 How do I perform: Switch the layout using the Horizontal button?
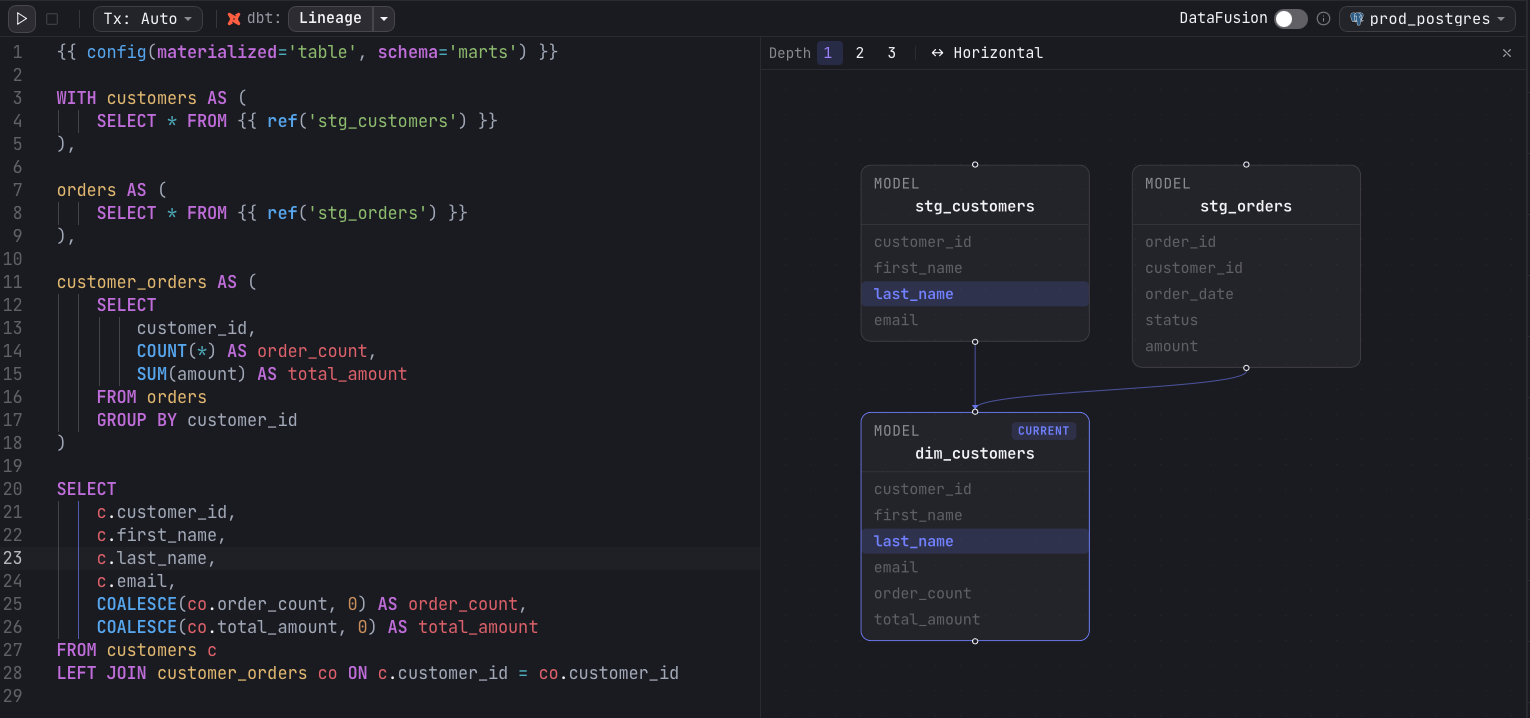[987, 53]
